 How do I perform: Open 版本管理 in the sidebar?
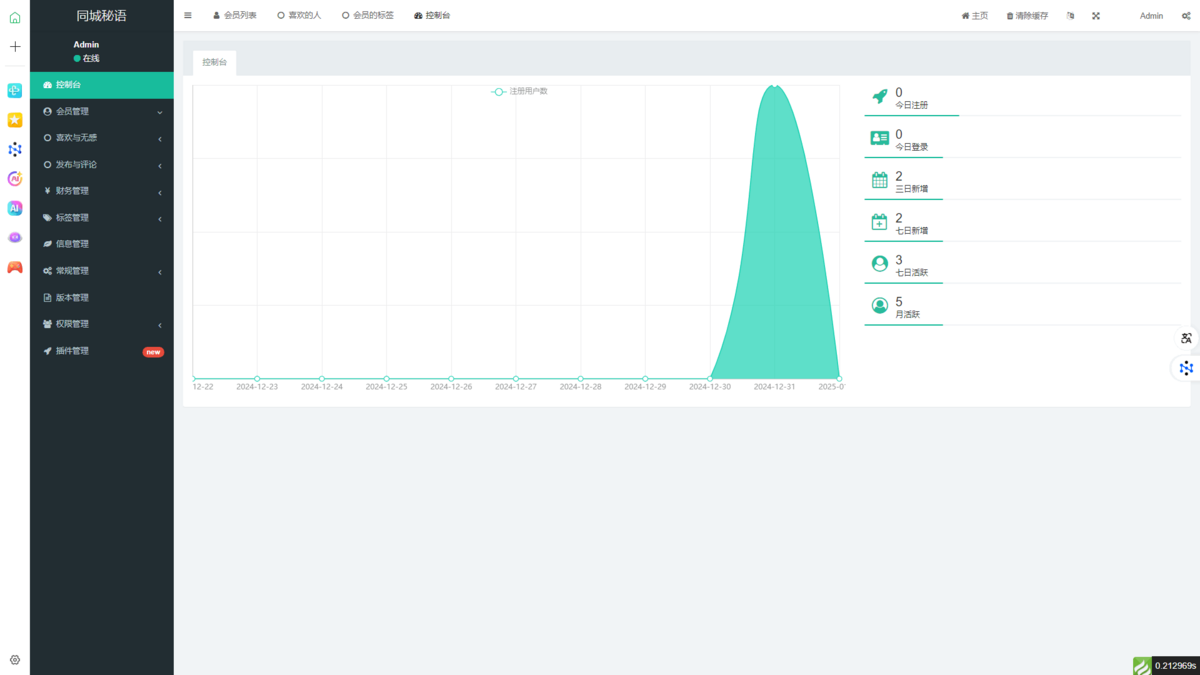click(x=102, y=298)
